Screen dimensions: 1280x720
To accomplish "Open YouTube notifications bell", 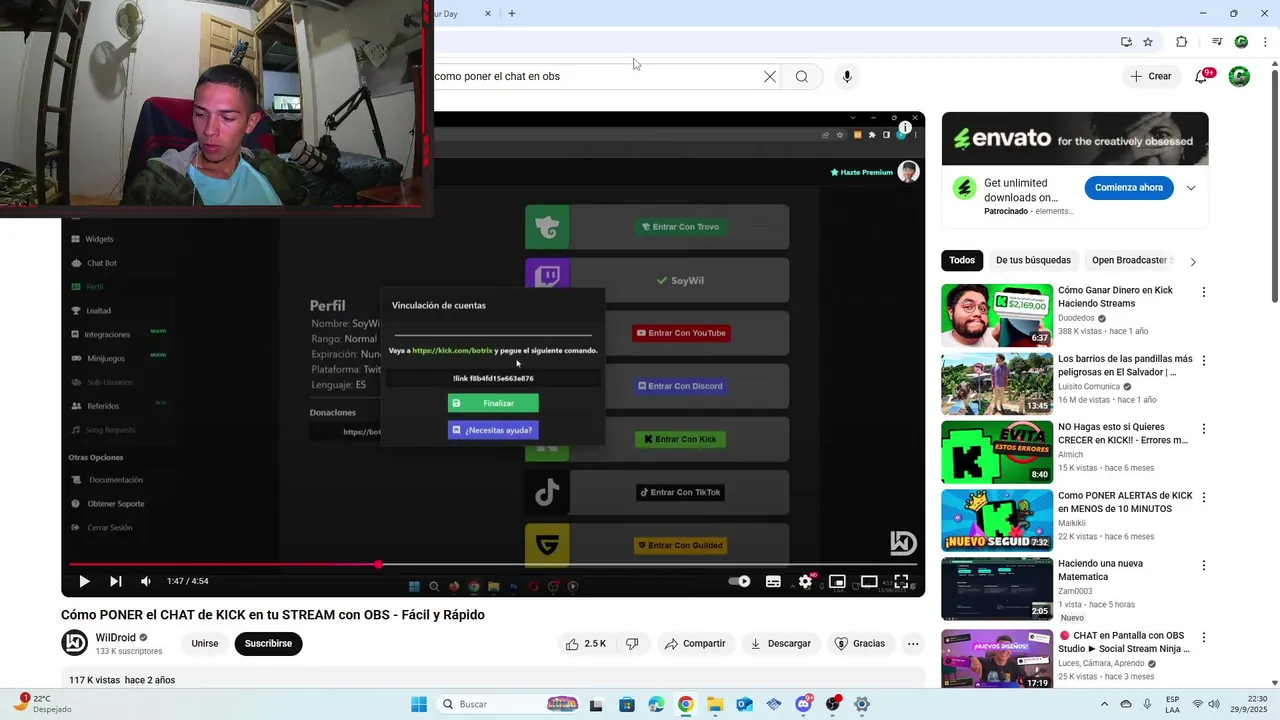I will (x=1201, y=76).
